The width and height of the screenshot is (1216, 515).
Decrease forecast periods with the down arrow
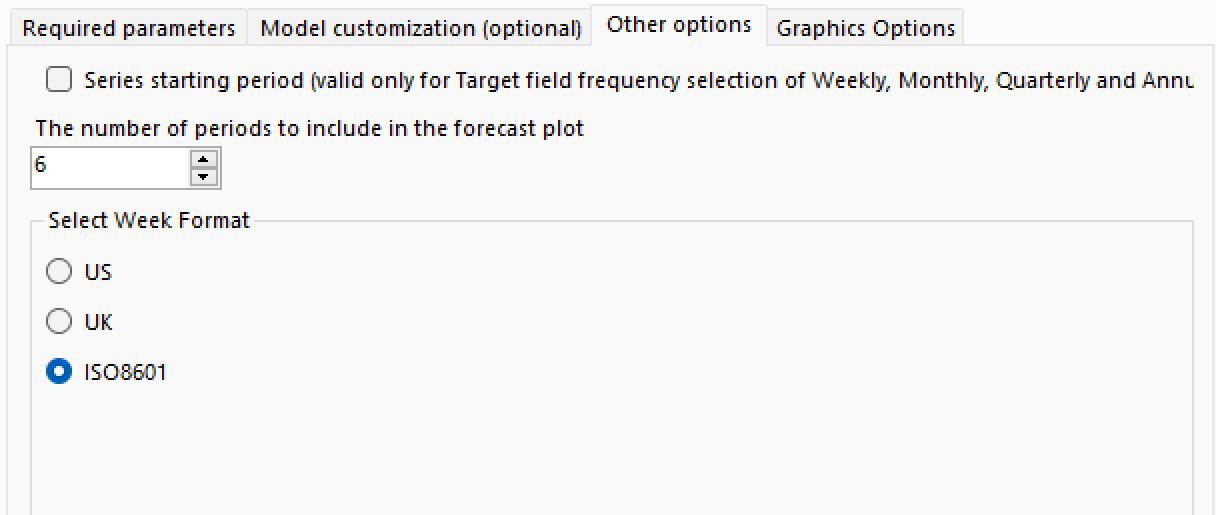204,176
